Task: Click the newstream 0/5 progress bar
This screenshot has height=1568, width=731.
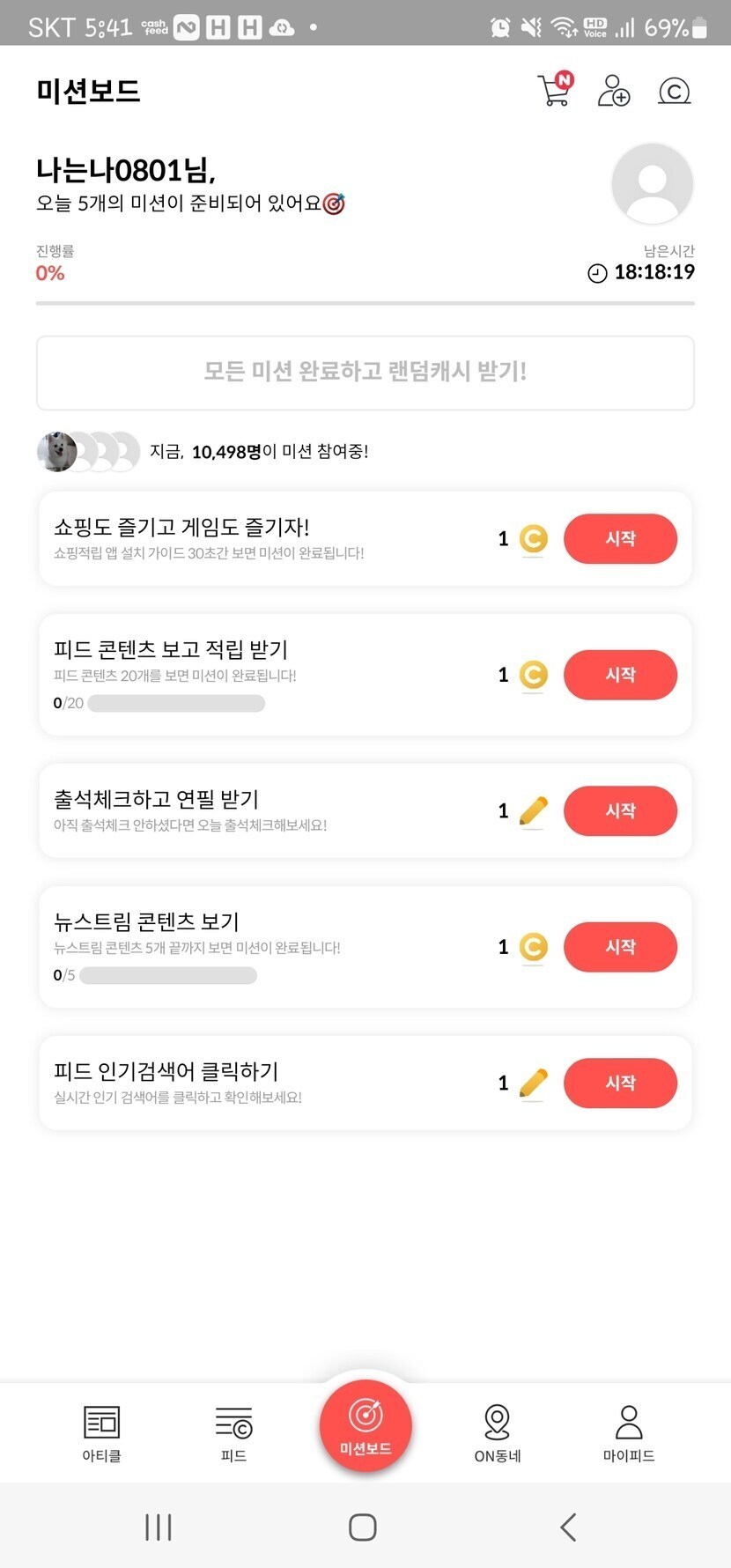Action: [x=168, y=975]
